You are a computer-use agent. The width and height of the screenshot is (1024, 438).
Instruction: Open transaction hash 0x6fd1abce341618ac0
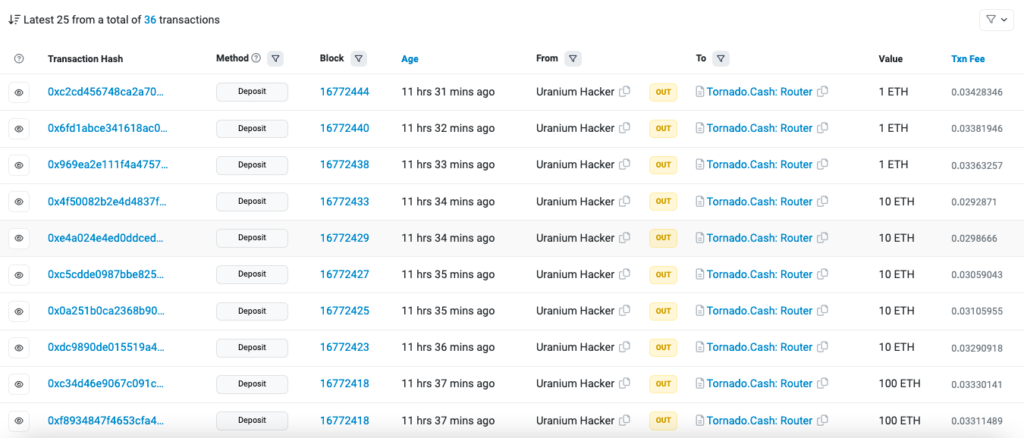coord(108,128)
